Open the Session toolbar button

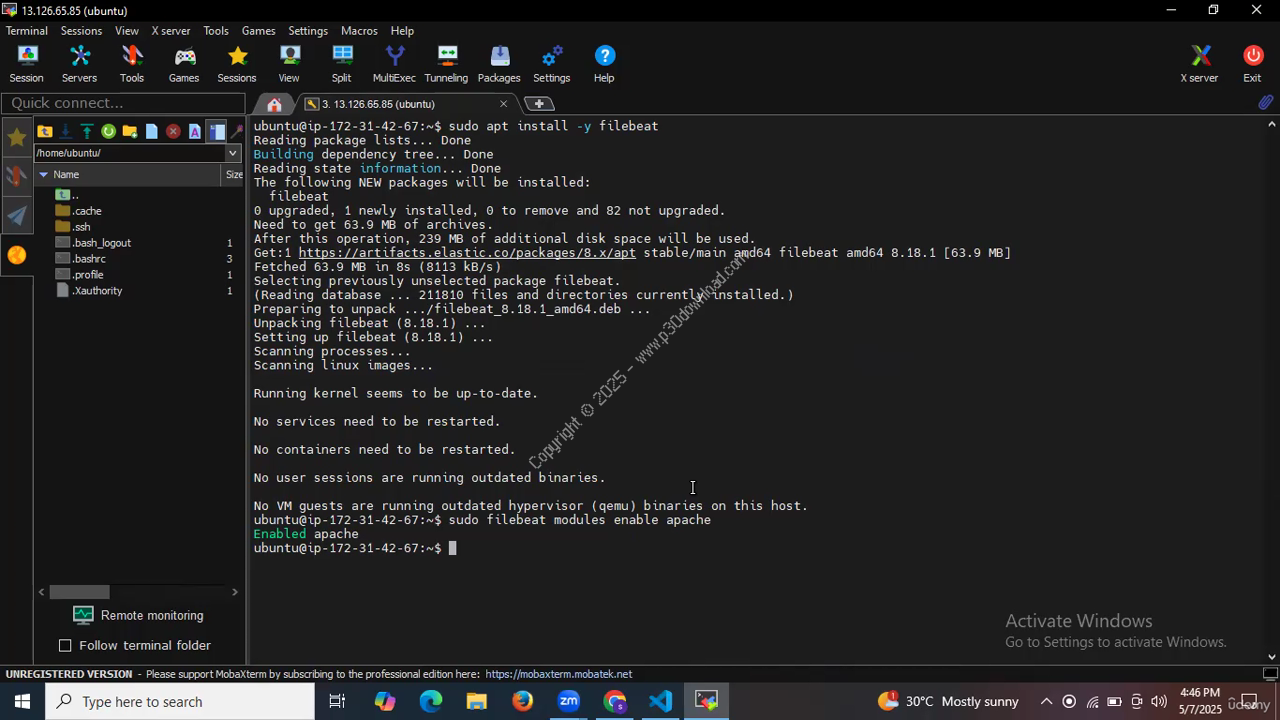26,64
